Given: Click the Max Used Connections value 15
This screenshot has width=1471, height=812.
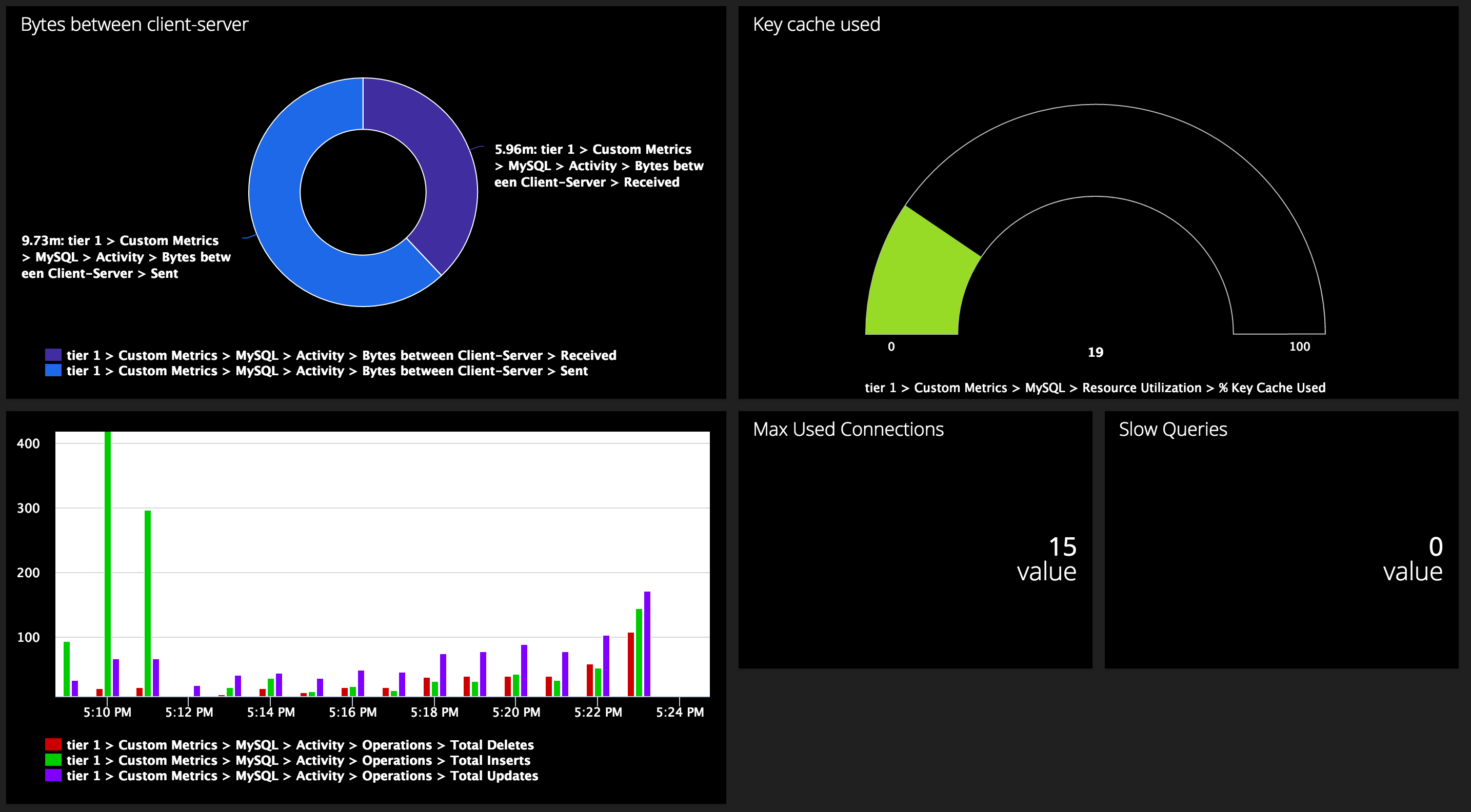Looking at the screenshot, I should click(x=1063, y=546).
